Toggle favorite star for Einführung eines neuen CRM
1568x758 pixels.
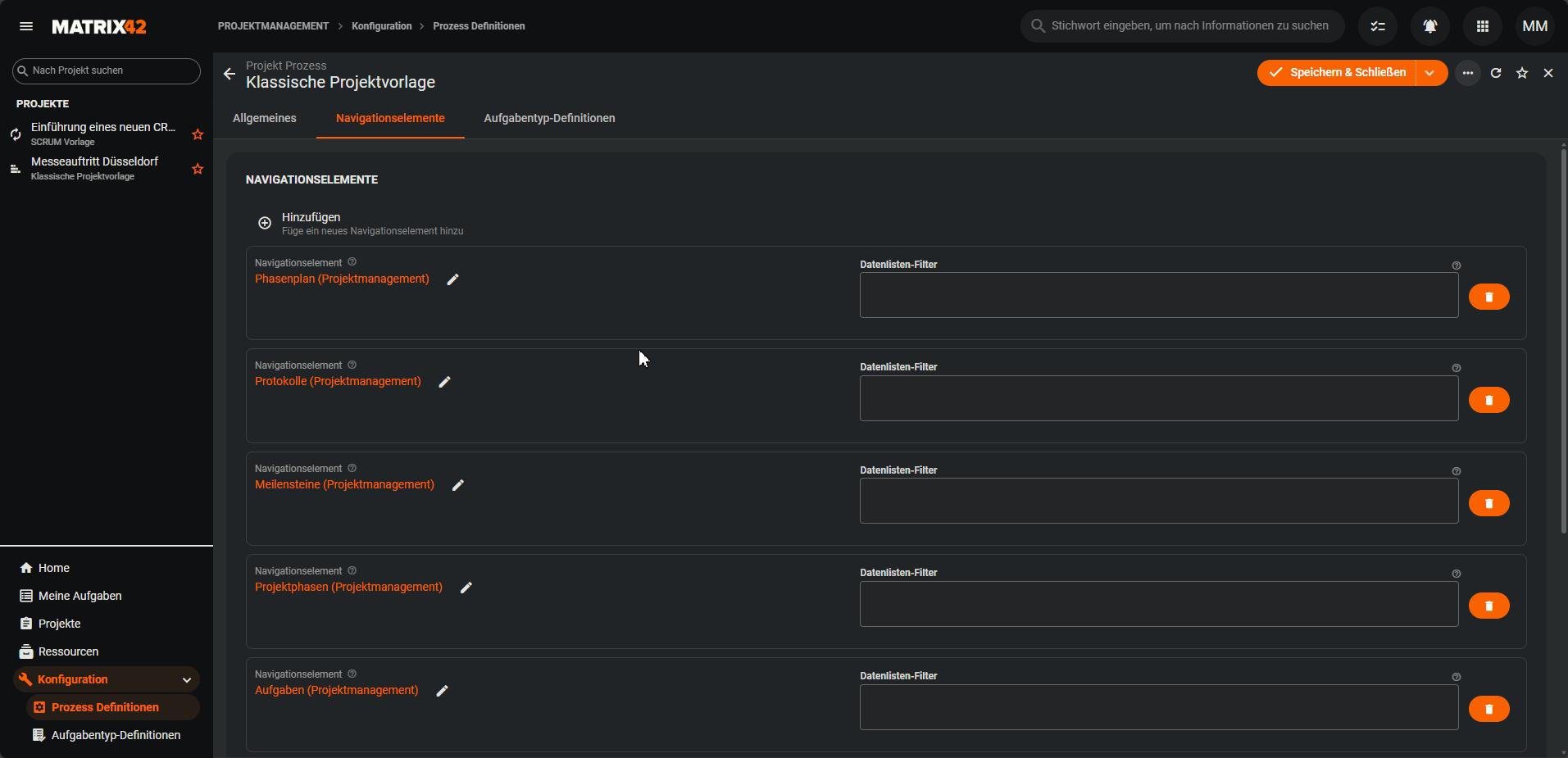tap(198, 134)
